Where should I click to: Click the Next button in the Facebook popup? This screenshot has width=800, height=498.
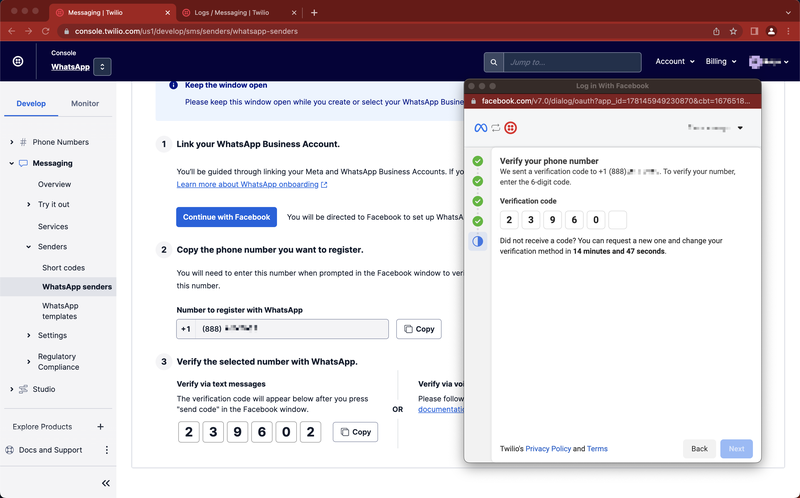point(736,449)
